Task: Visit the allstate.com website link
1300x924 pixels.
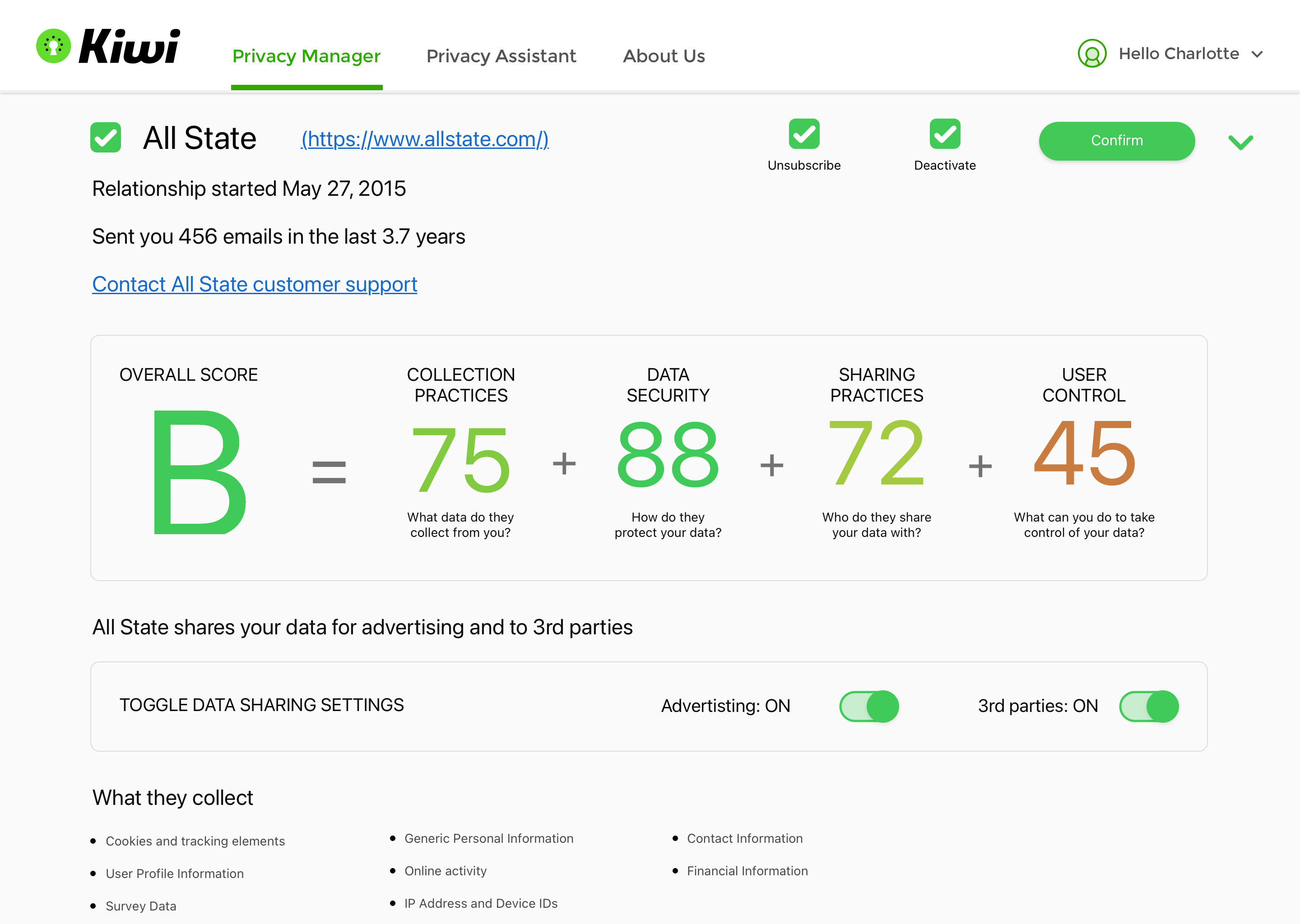Action: point(425,139)
